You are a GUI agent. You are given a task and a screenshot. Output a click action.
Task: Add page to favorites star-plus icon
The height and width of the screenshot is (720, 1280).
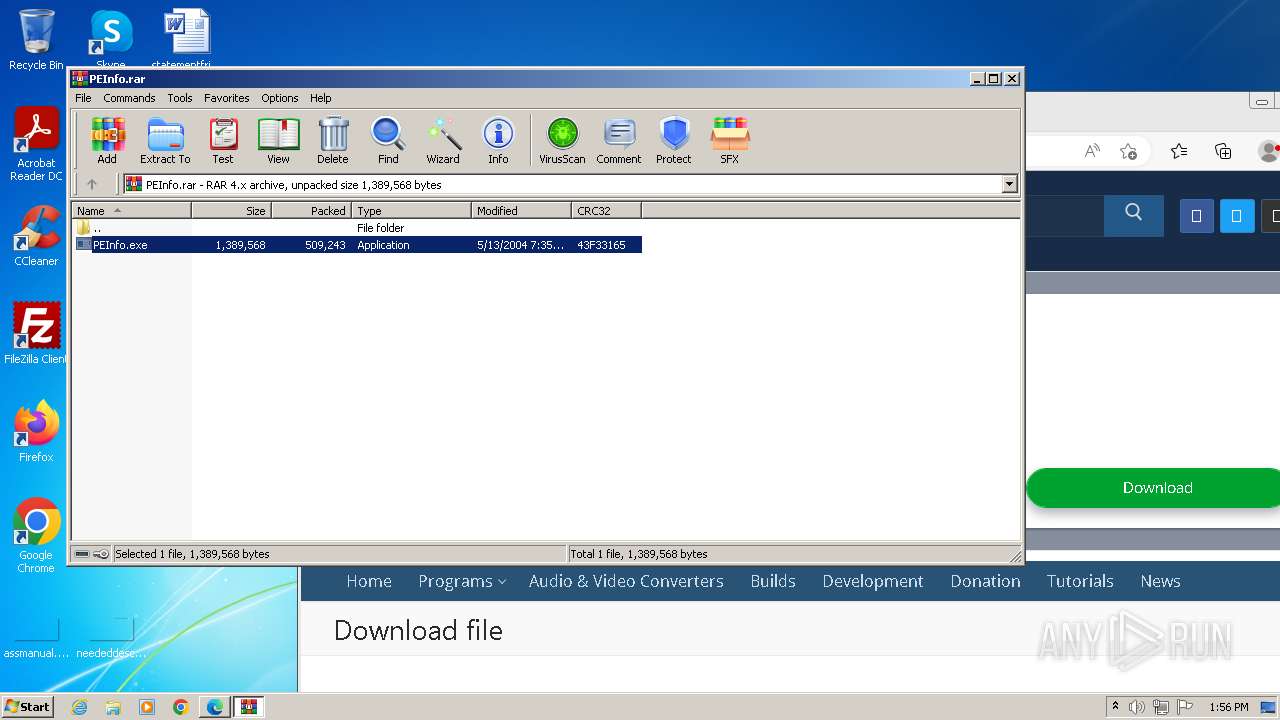1129,151
